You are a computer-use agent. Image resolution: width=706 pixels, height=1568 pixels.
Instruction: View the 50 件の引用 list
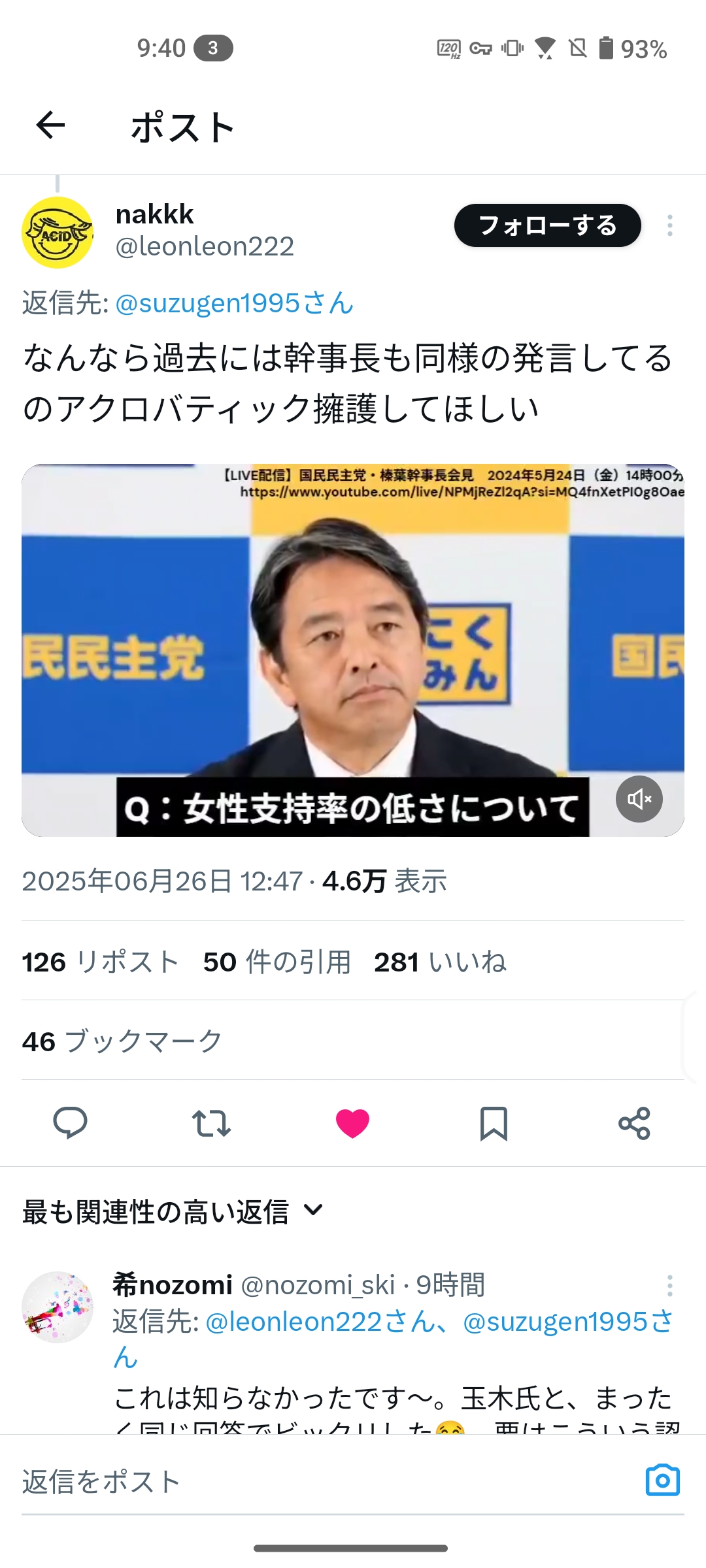click(277, 962)
